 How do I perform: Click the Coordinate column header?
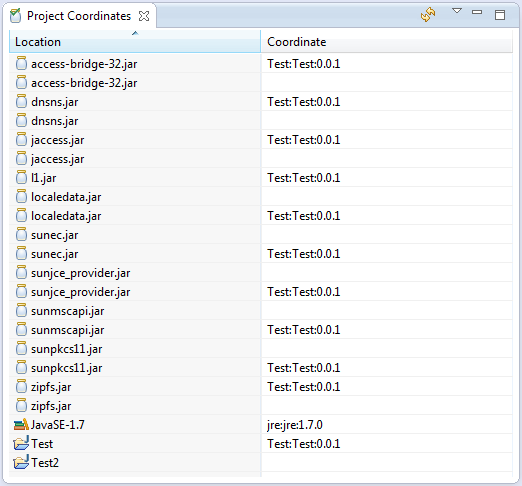pyautogui.click(x=387, y=42)
